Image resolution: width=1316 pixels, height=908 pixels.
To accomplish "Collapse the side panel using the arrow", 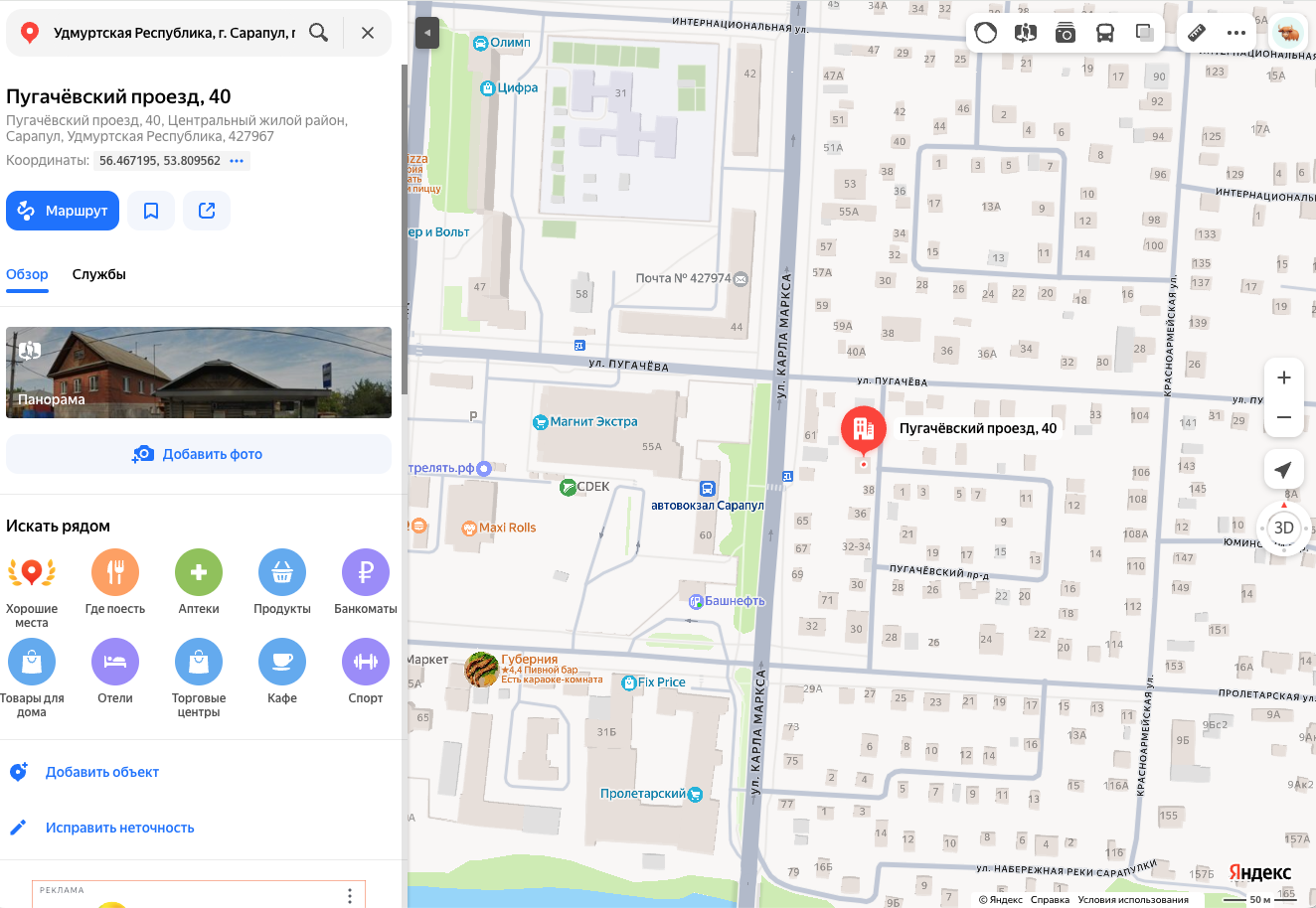I will (426, 33).
